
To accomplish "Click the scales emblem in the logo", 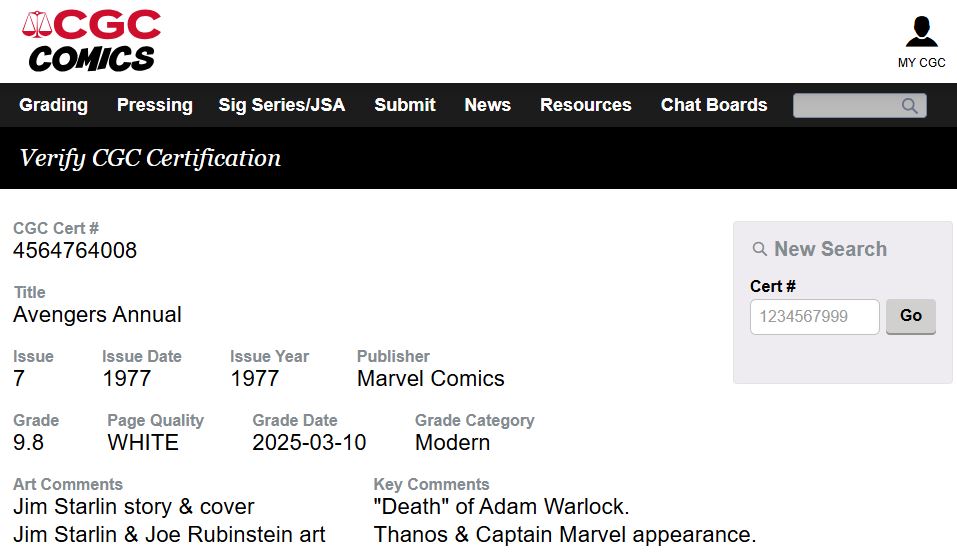I will tap(37, 24).
